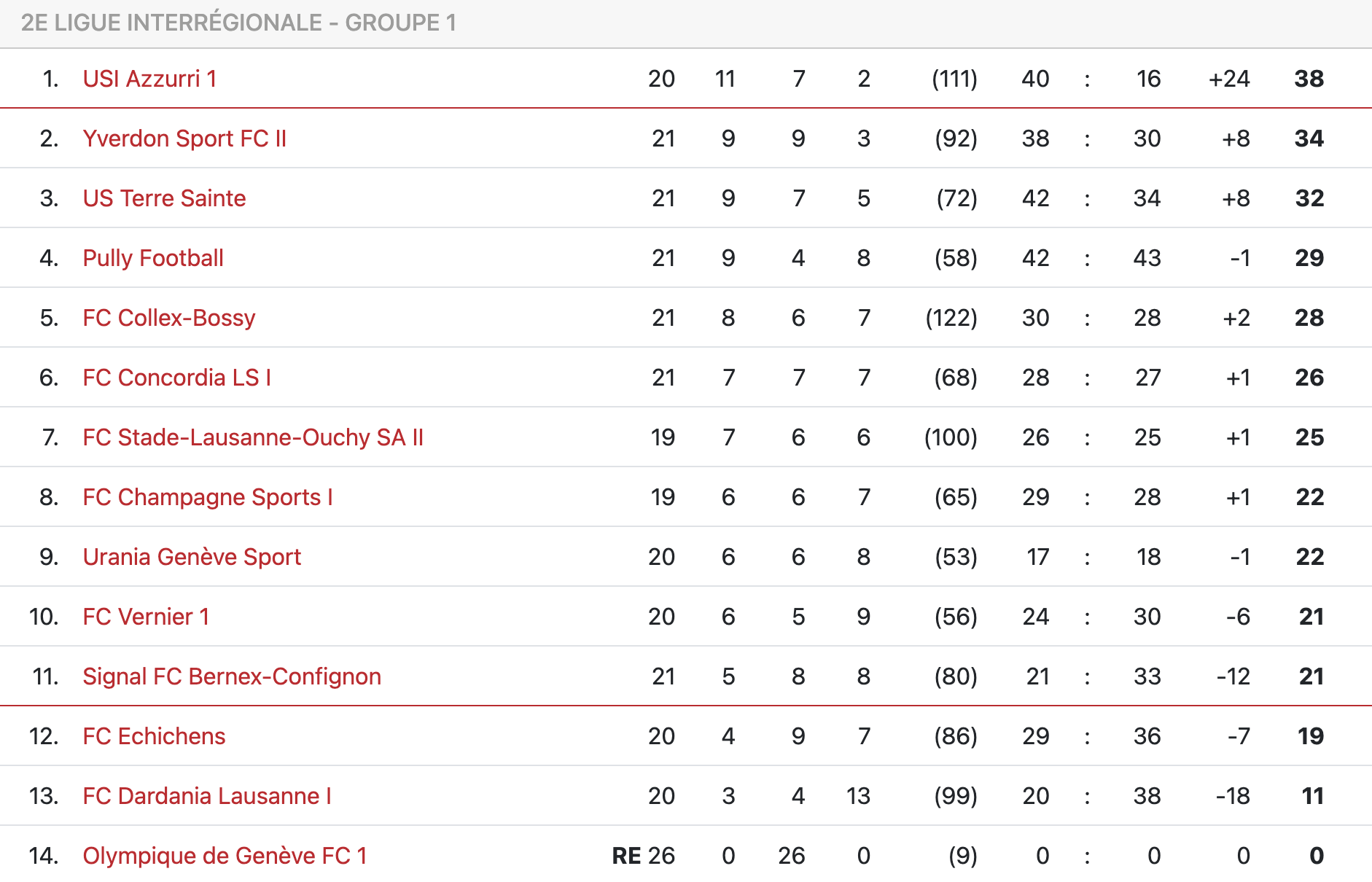Select the 2E Ligue Interrégionale Groupe 1 header

tap(238, 23)
